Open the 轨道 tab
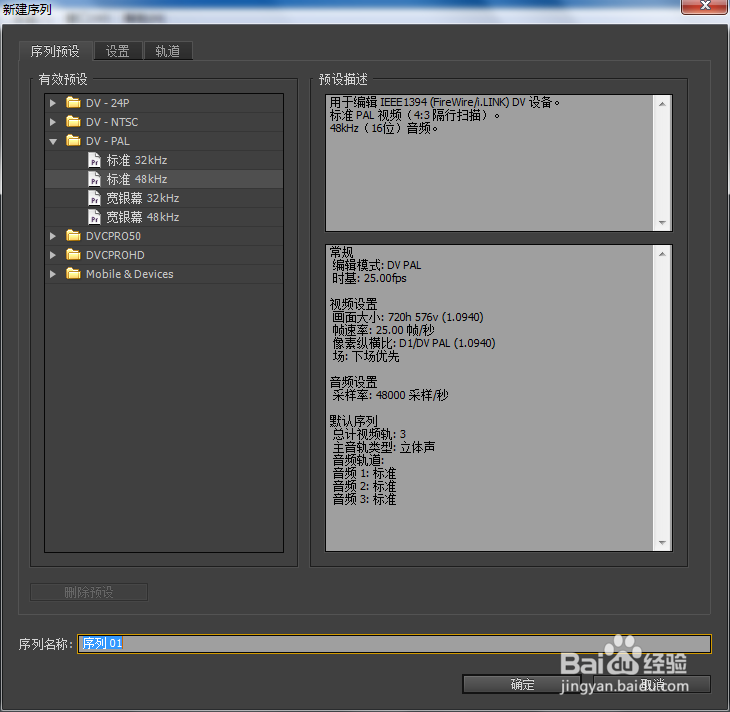Image resolution: width=730 pixels, height=712 pixels. coord(168,51)
